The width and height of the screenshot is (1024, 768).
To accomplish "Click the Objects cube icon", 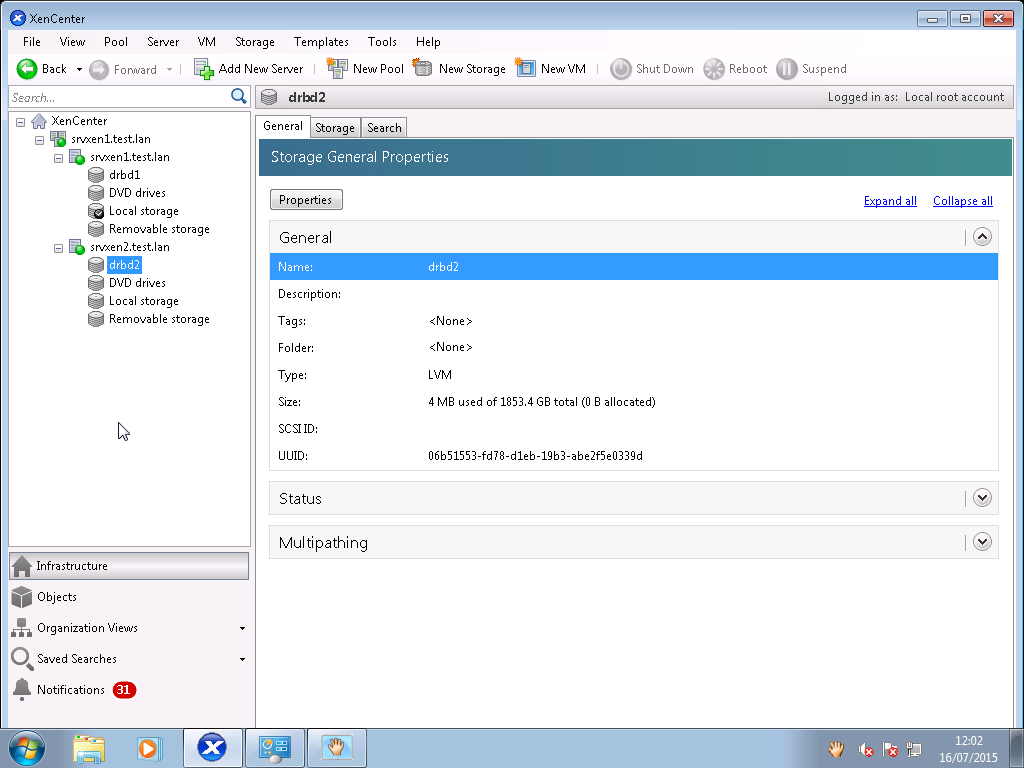I will tap(22, 597).
